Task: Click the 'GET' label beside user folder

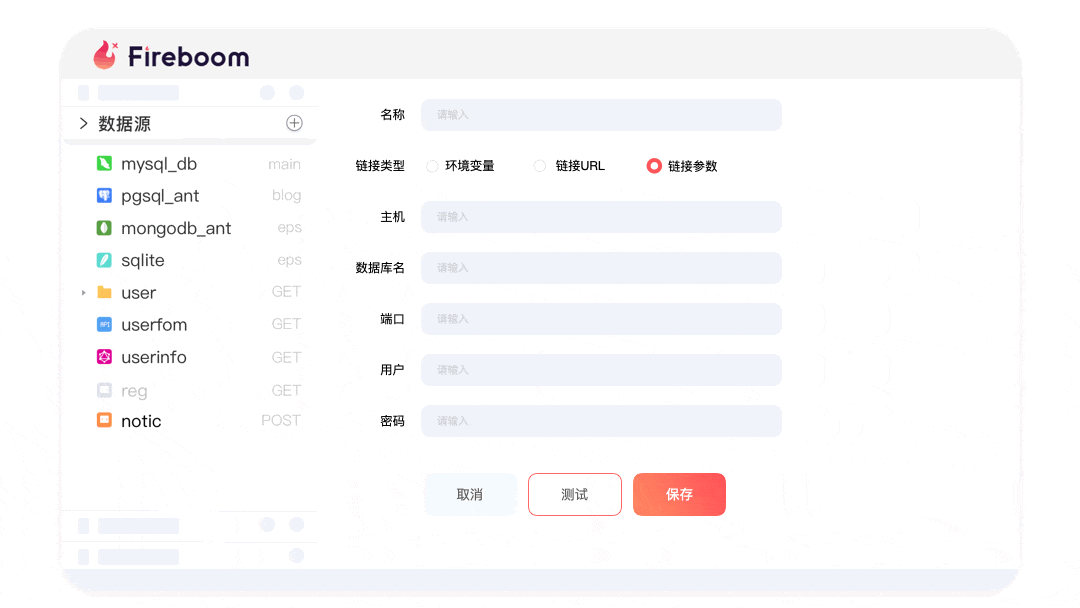Action: tap(286, 291)
